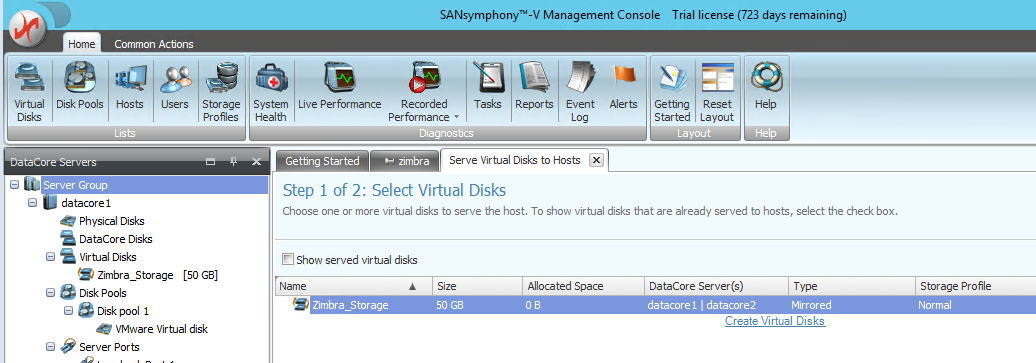The width and height of the screenshot is (1036, 363).
Task: Select DataCore Disks in tree
Action: point(116,239)
